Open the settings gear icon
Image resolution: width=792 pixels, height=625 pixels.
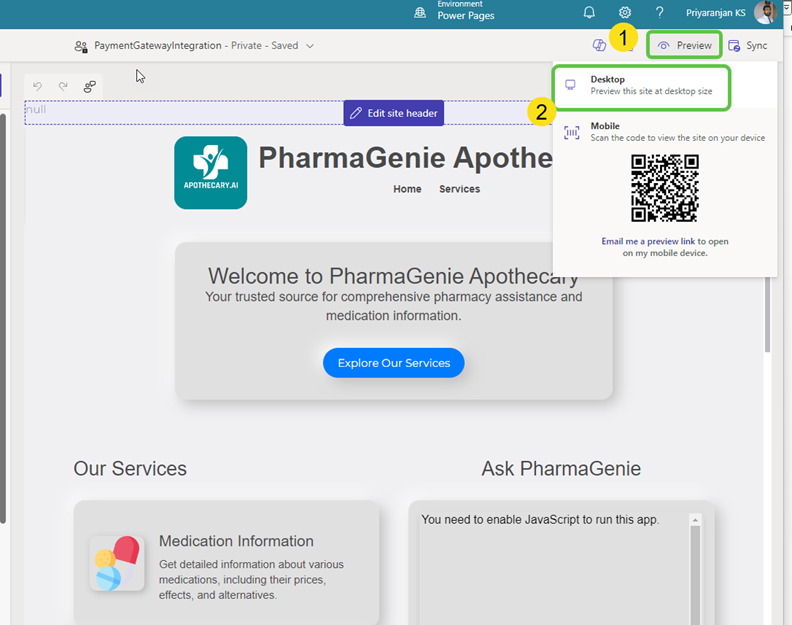(625, 13)
